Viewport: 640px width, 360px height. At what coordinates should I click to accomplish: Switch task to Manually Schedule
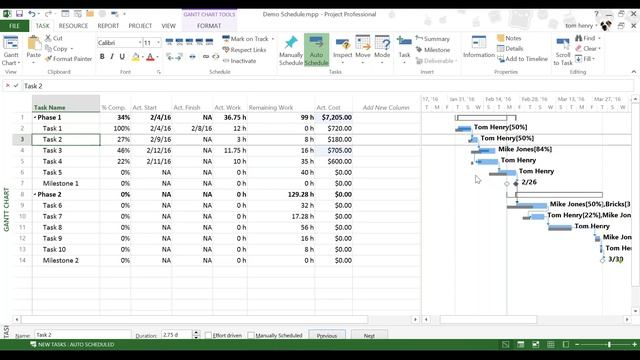[291, 51]
